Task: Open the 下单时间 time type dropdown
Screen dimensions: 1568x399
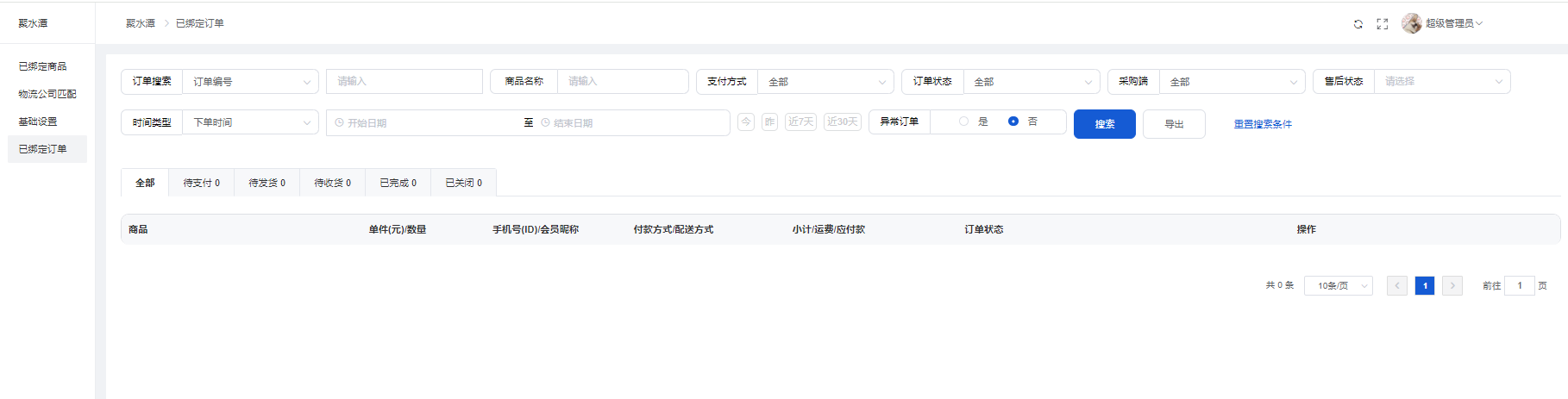Action: (250, 122)
